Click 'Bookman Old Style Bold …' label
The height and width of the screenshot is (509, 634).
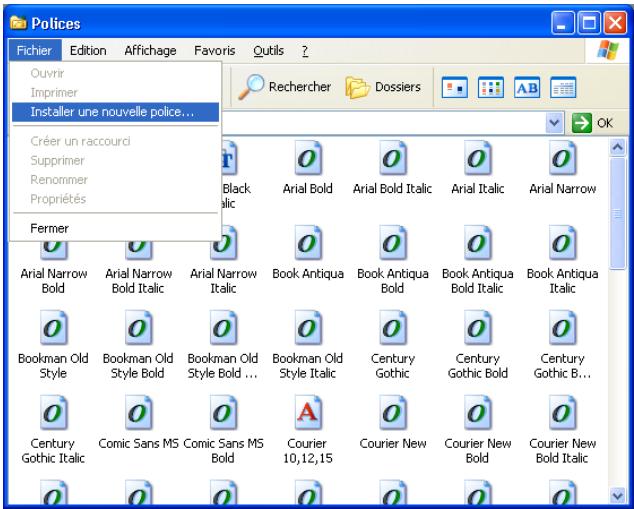pos(223,366)
